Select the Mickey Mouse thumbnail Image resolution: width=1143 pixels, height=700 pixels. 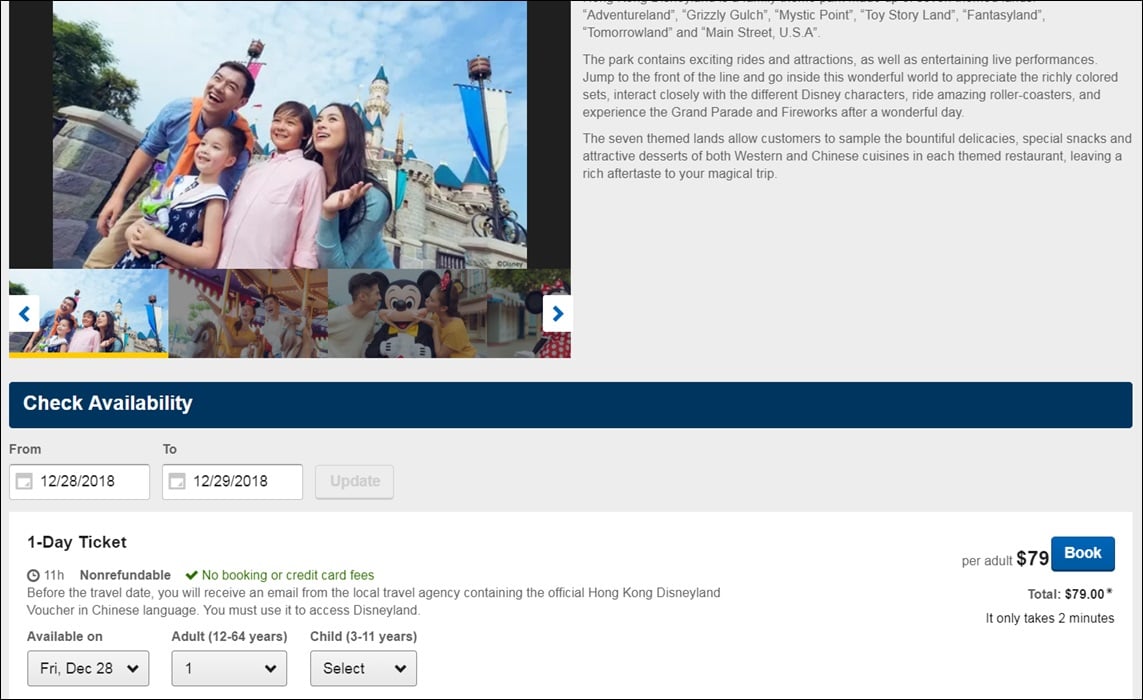pos(407,314)
